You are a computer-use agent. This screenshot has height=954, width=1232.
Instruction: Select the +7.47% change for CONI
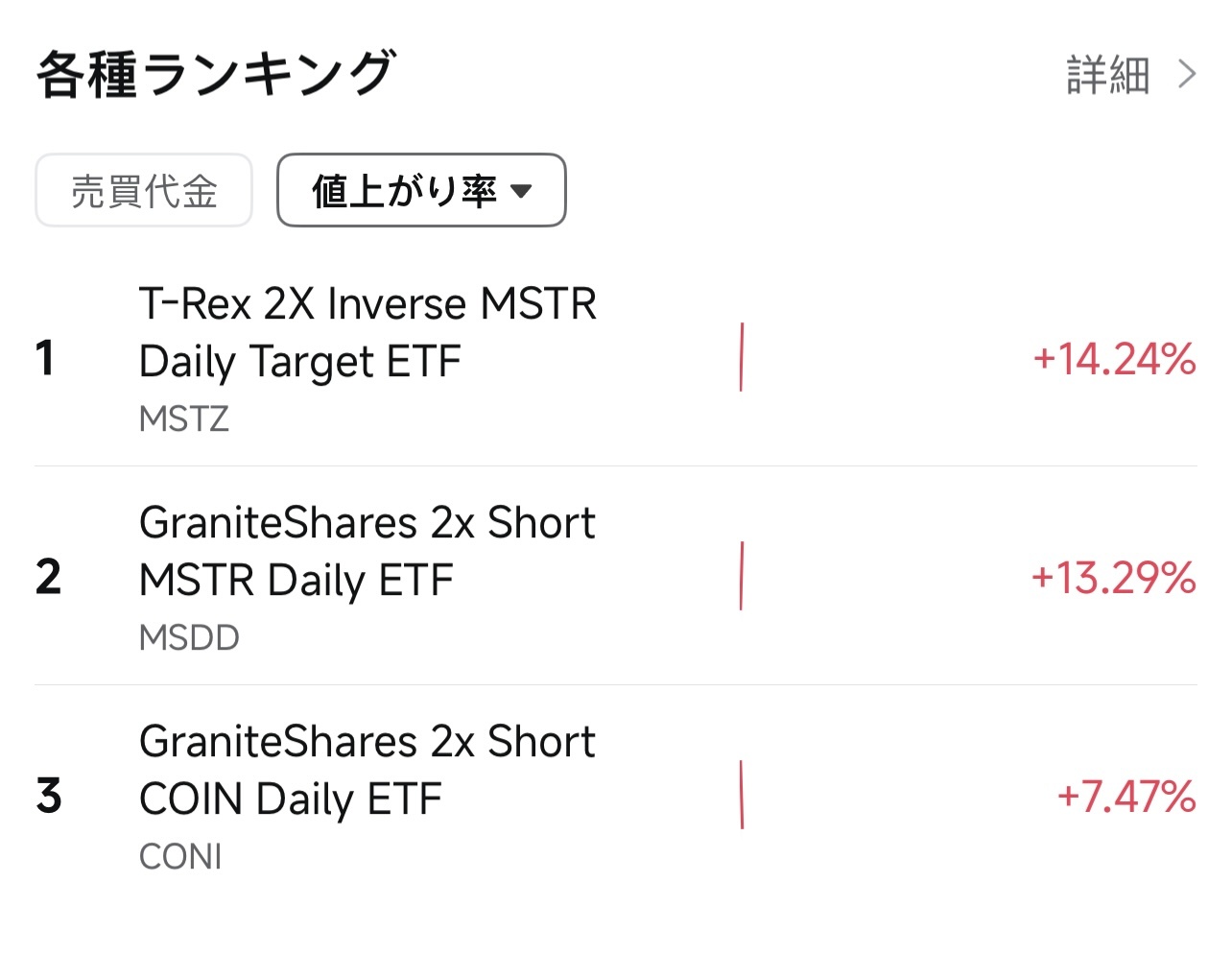[x=1125, y=798]
